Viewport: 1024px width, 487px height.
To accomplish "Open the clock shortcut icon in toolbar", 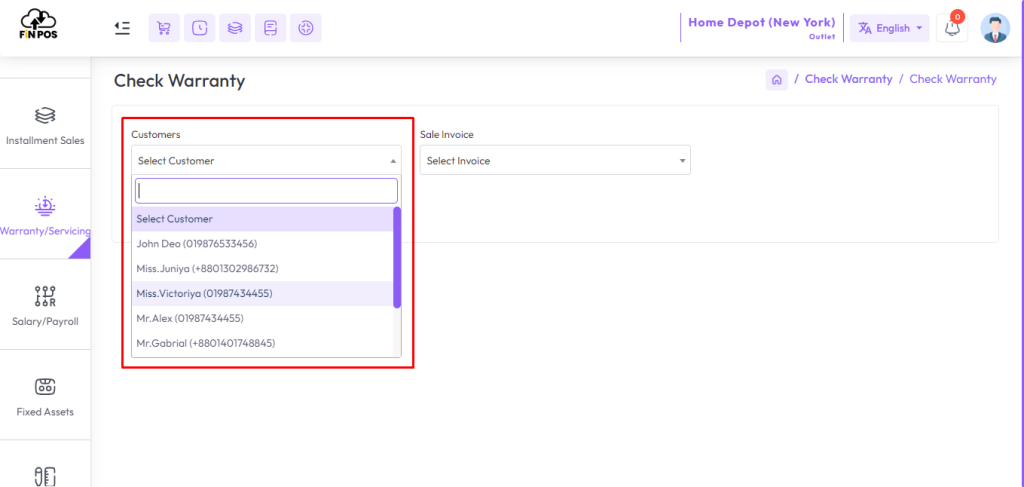I will (199, 28).
